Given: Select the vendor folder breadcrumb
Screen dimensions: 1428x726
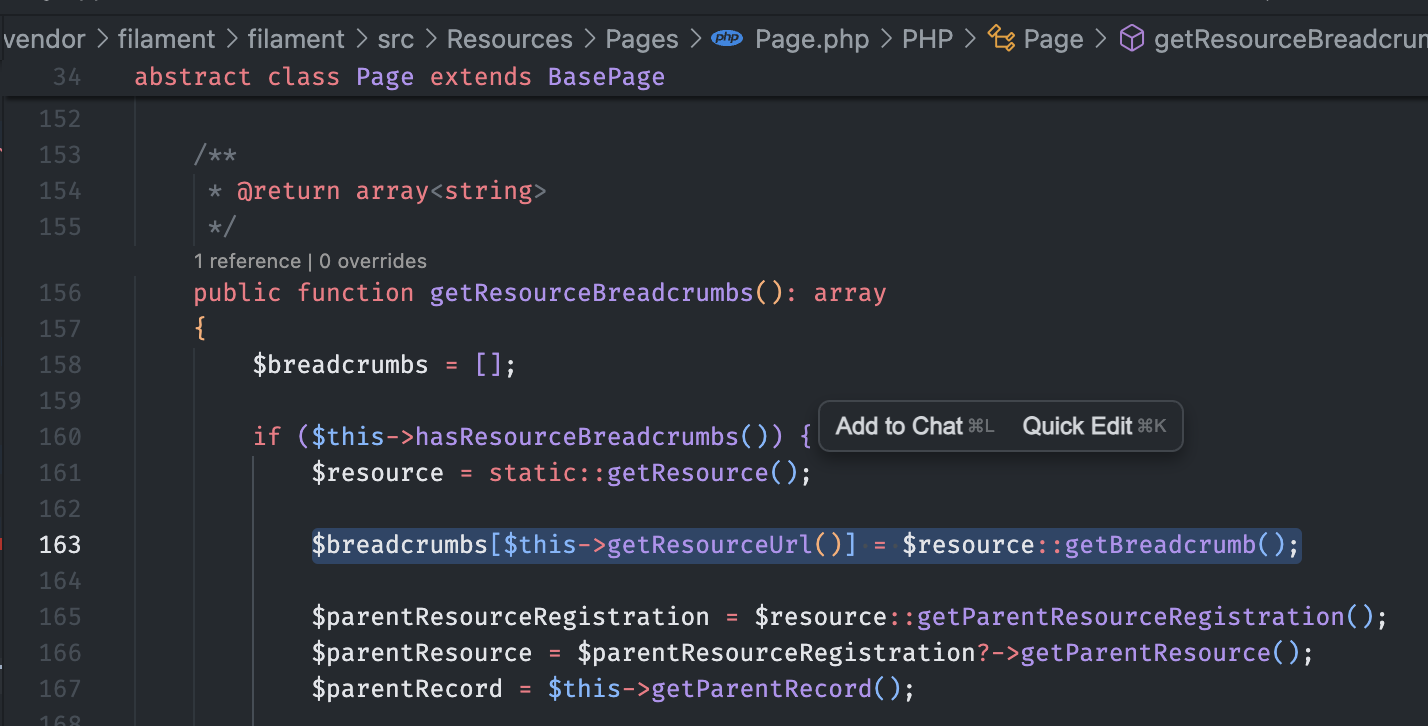Looking at the screenshot, I should coord(43,39).
